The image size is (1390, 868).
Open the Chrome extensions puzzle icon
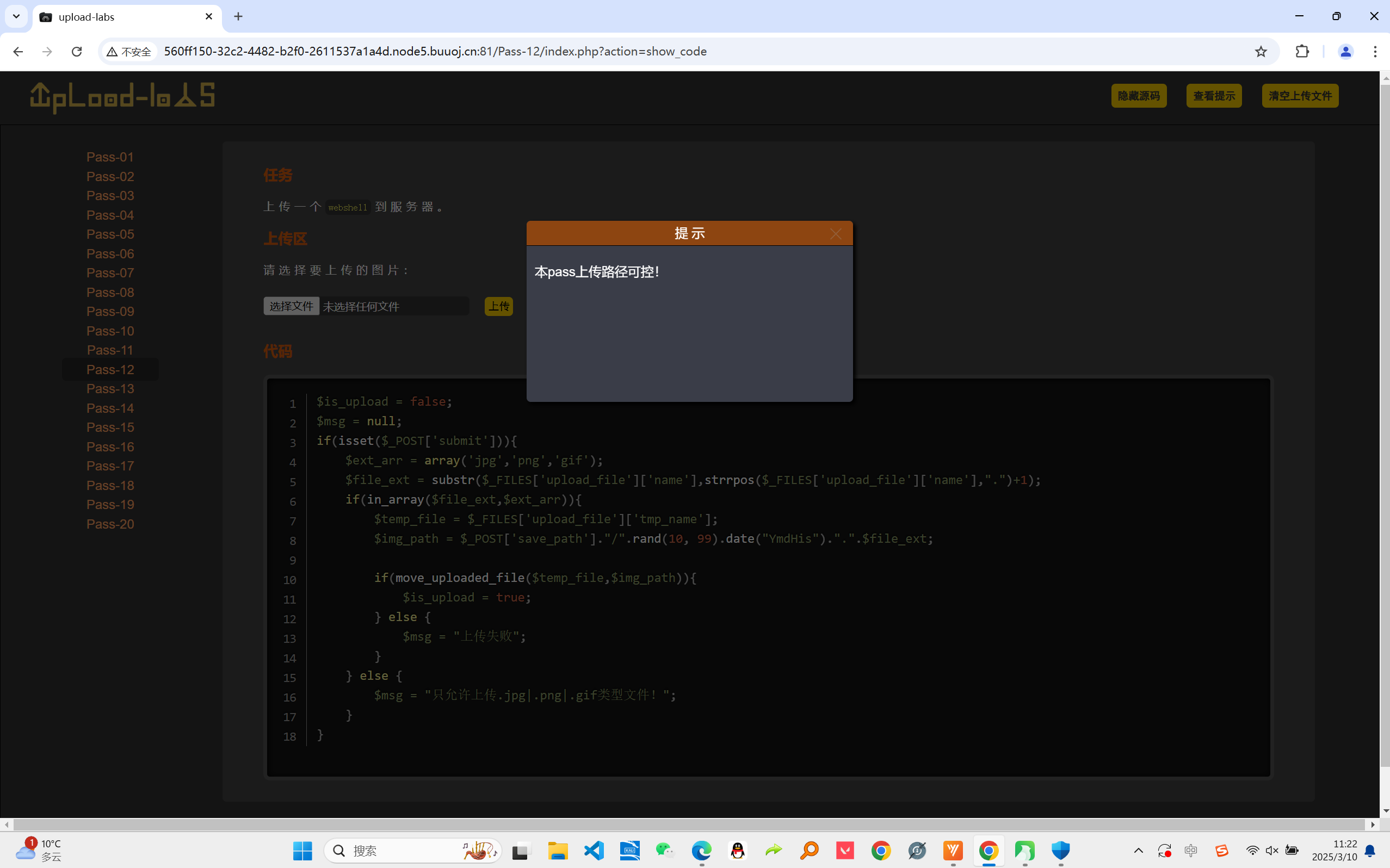(x=1302, y=52)
